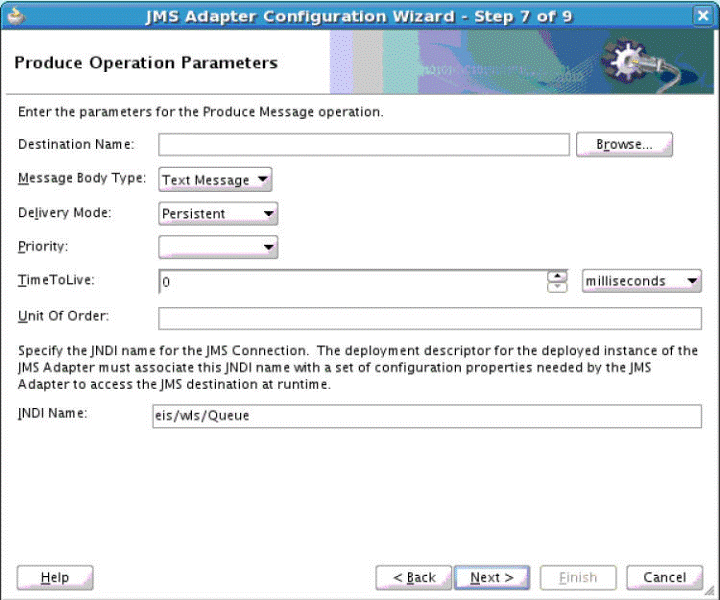Screen dimensions: 720x600
Task: Click the 'Unit Of Order:' label
Action: coord(63,316)
